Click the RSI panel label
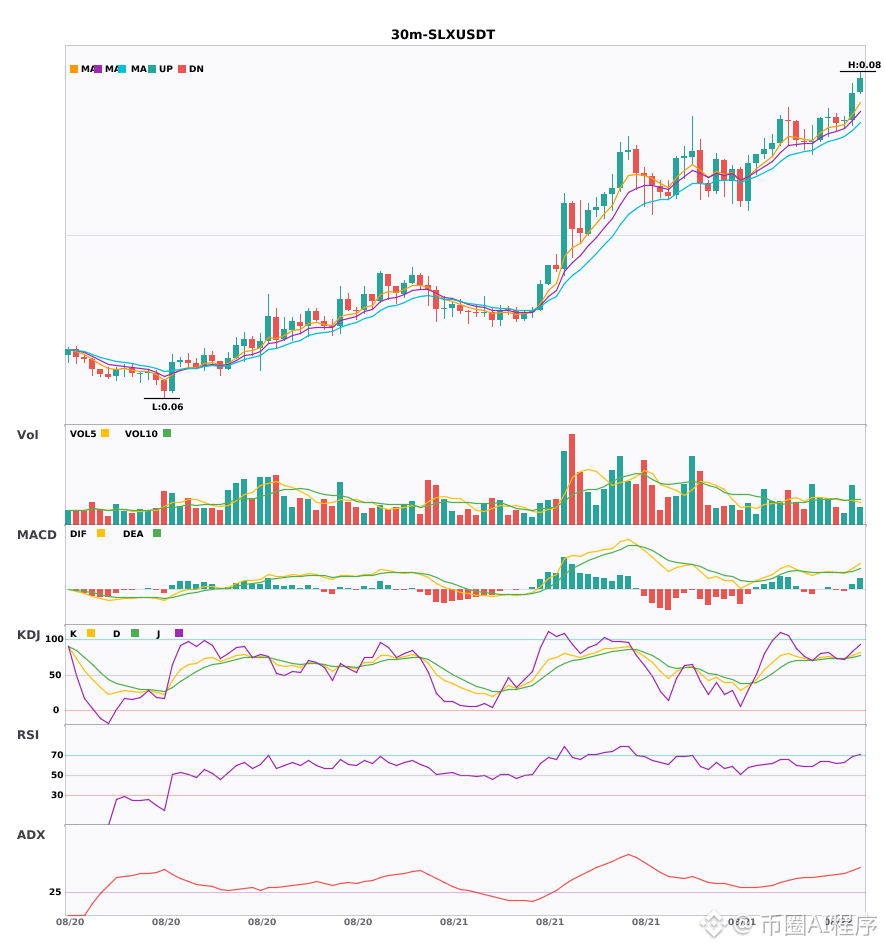The image size is (885, 950). [x=28, y=735]
